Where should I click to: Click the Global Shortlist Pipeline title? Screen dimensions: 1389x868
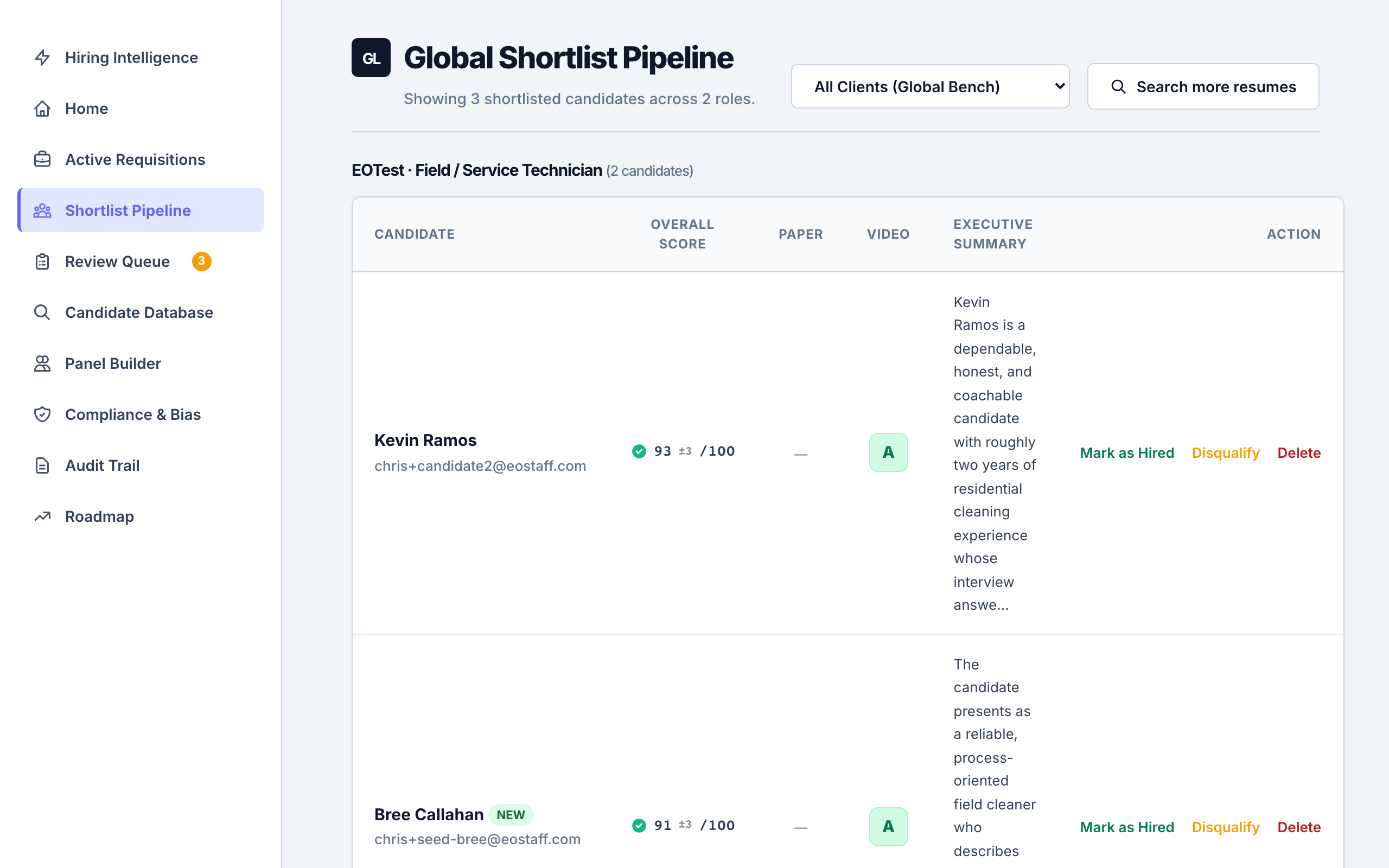pyautogui.click(x=568, y=58)
